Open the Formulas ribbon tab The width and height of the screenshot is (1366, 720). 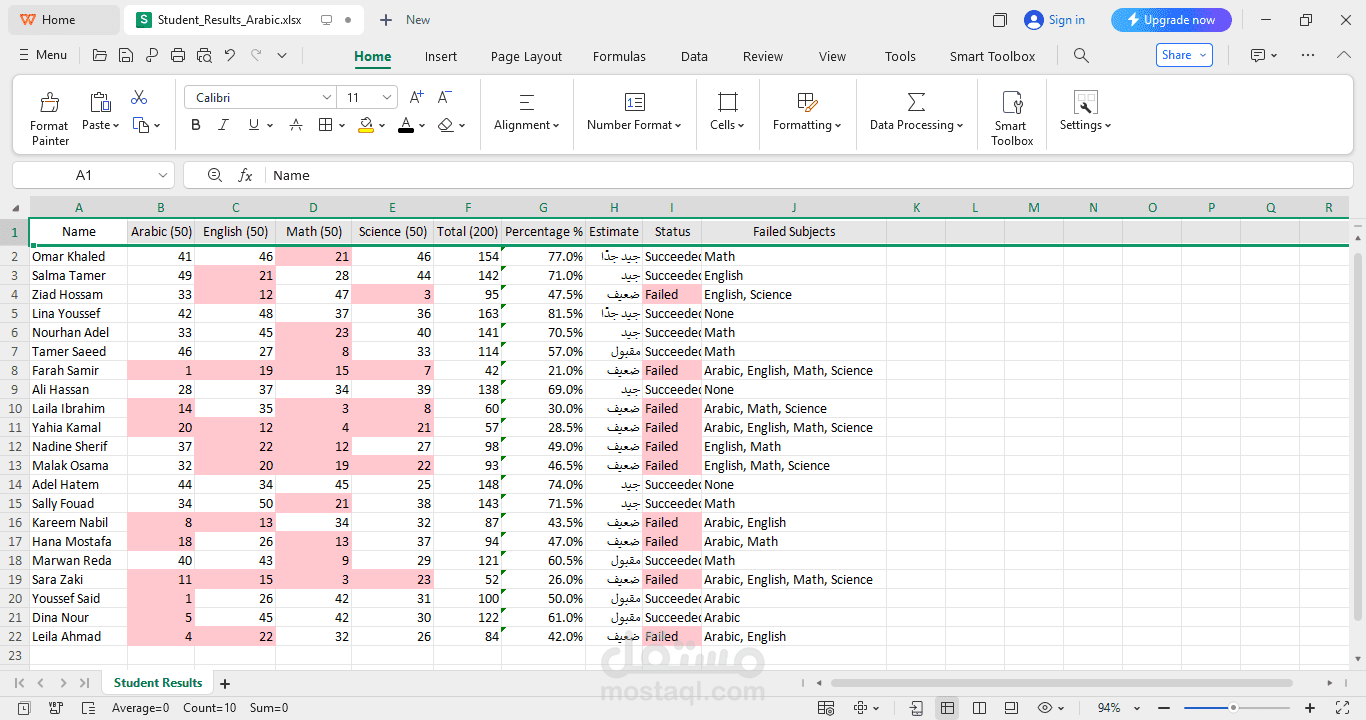coord(619,57)
